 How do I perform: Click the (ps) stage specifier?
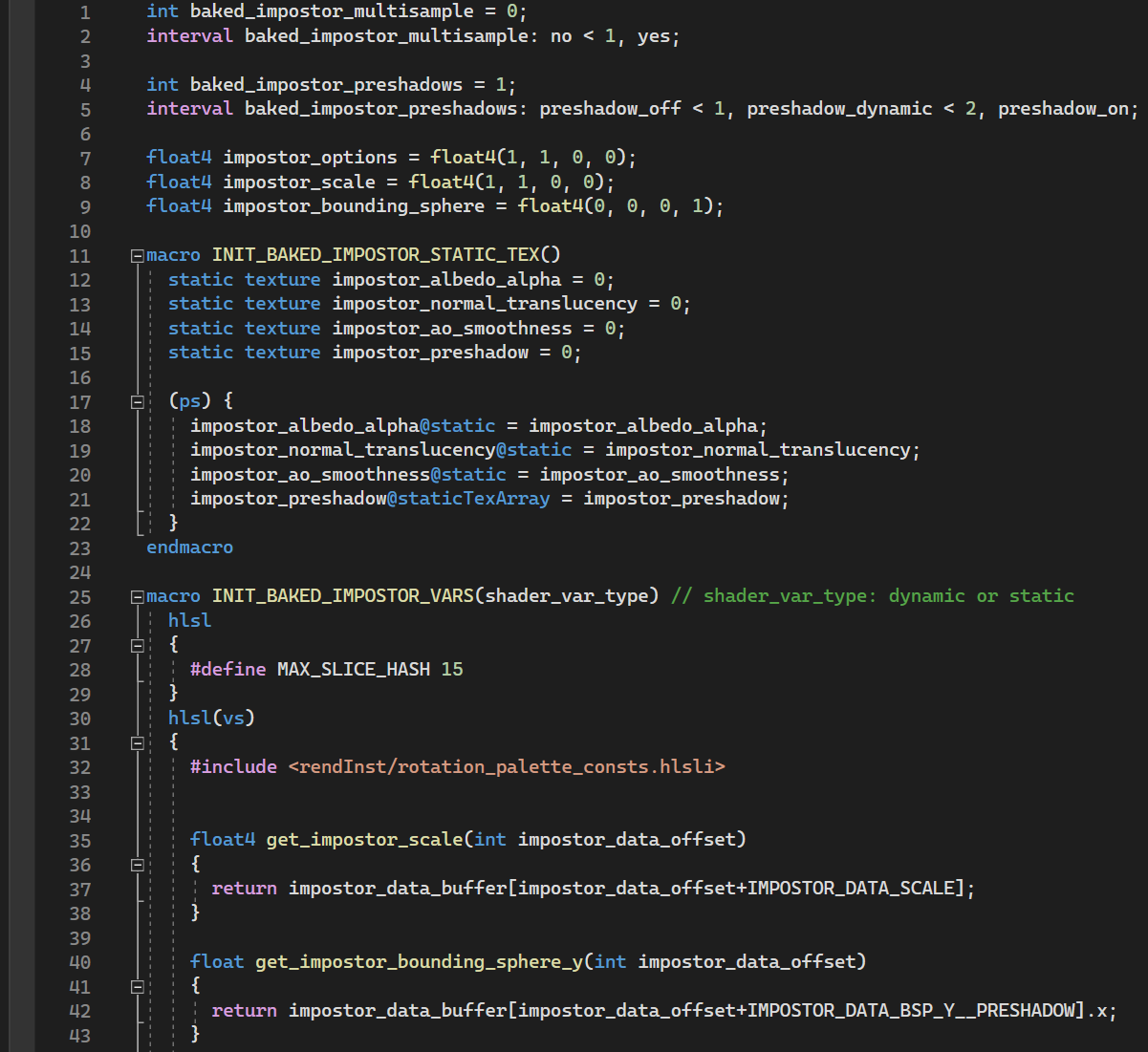tap(189, 400)
